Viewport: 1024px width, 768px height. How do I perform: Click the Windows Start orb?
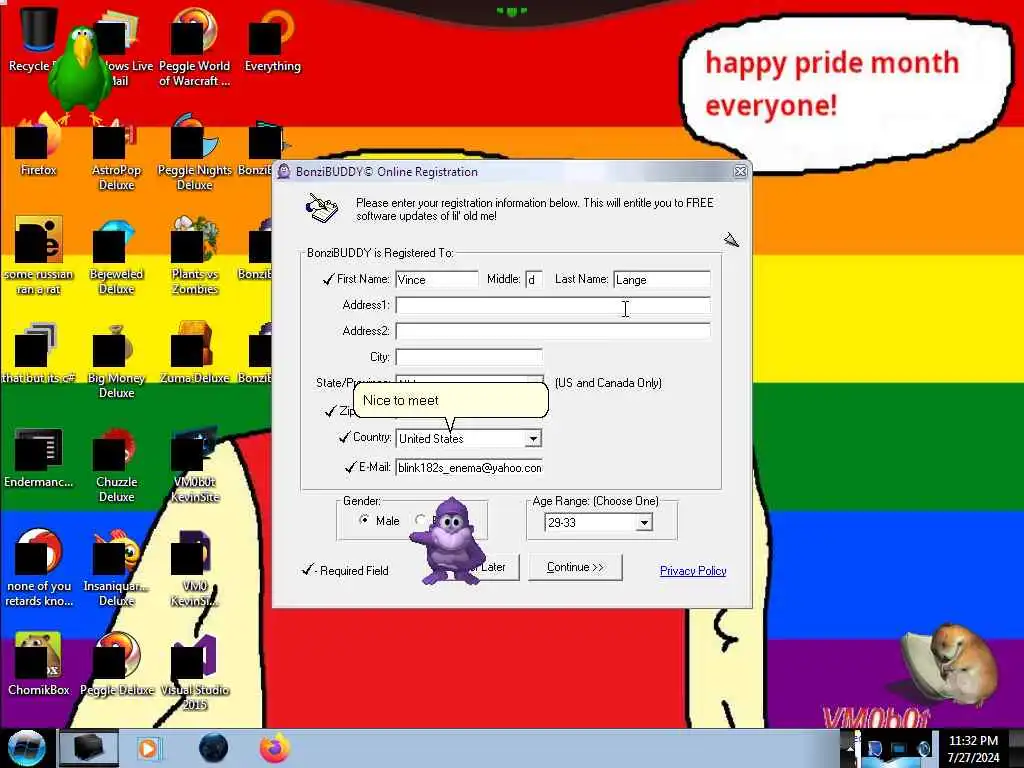click(x=26, y=748)
